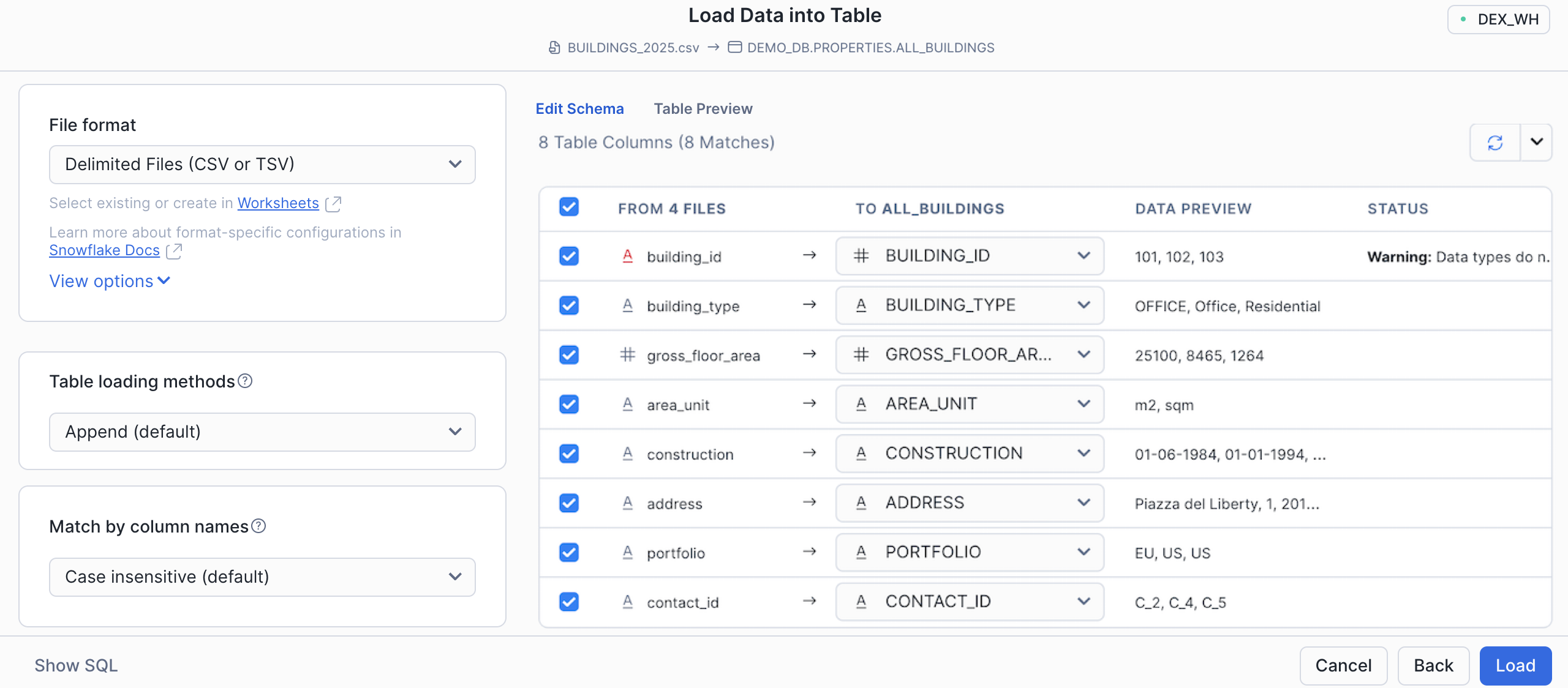This screenshot has width=1568, height=688.
Task: Switch to the Table Preview tab
Action: [703, 109]
